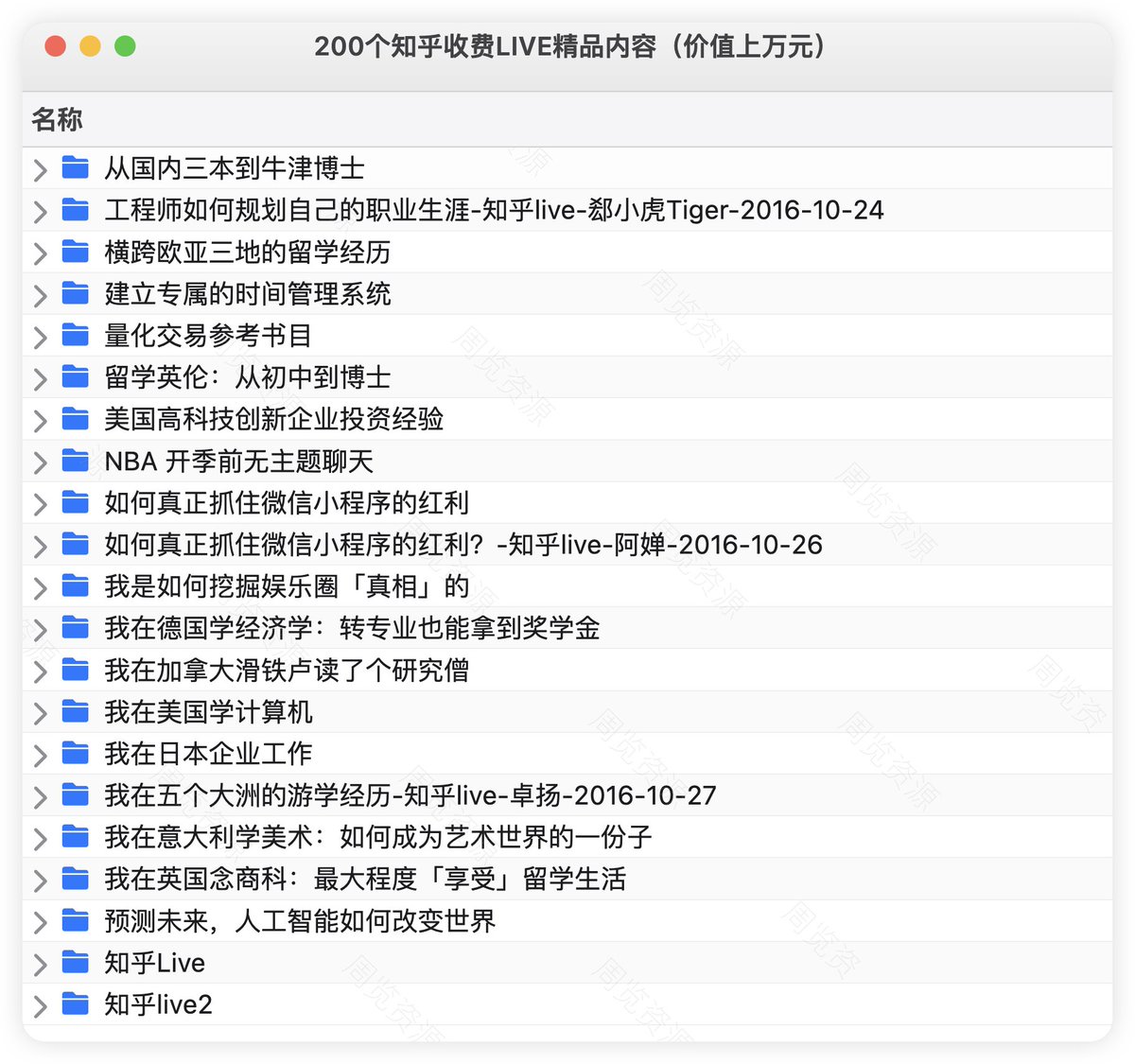Select 工程师如何规划自己的职业生涯-知乎live-郄小虎Tiger-2016-10-24 name
1135x1064 pixels.
click(x=494, y=210)
